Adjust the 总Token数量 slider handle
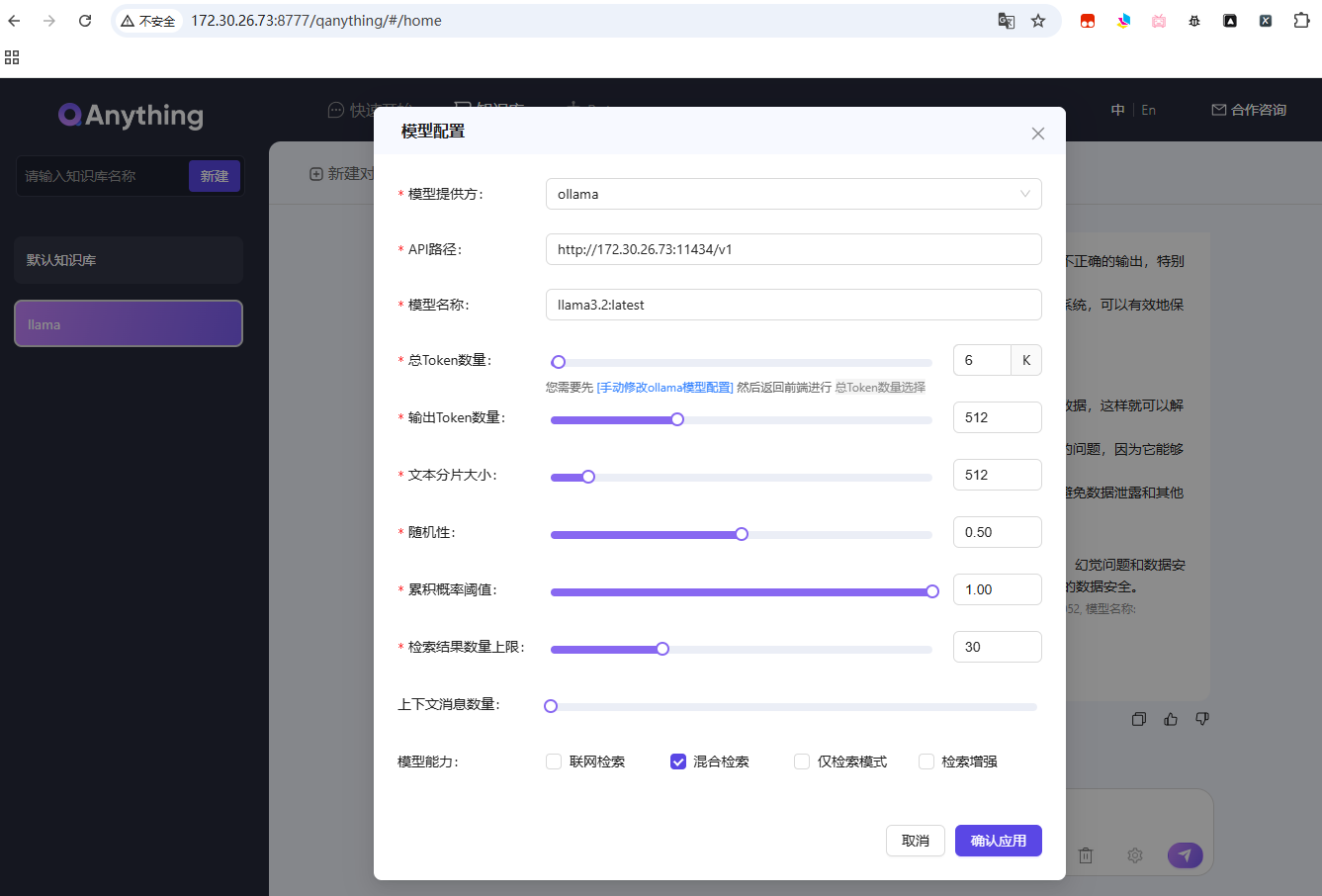 559,362
